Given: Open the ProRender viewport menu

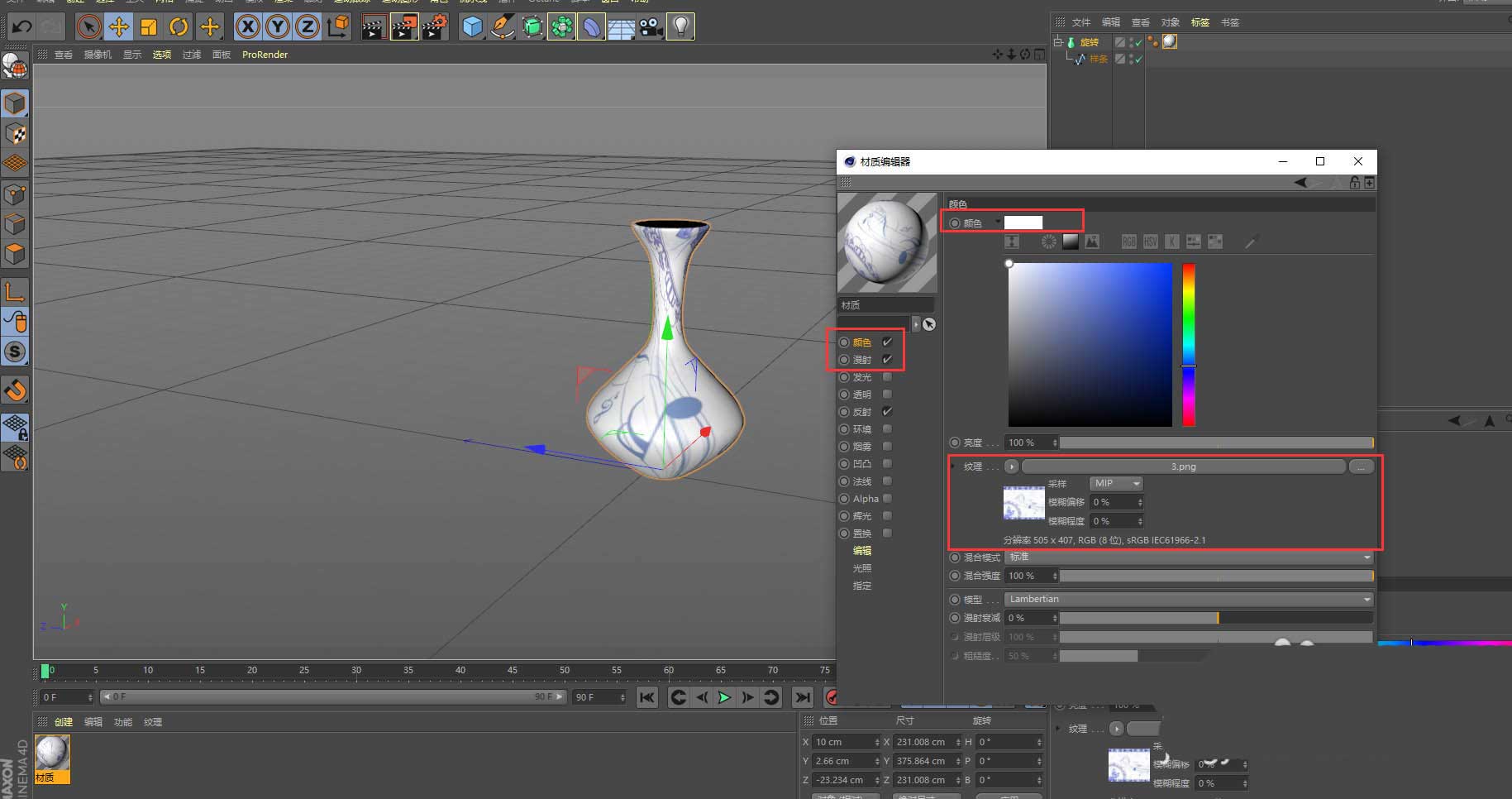Looking at the screenshot, I should 265,55.
